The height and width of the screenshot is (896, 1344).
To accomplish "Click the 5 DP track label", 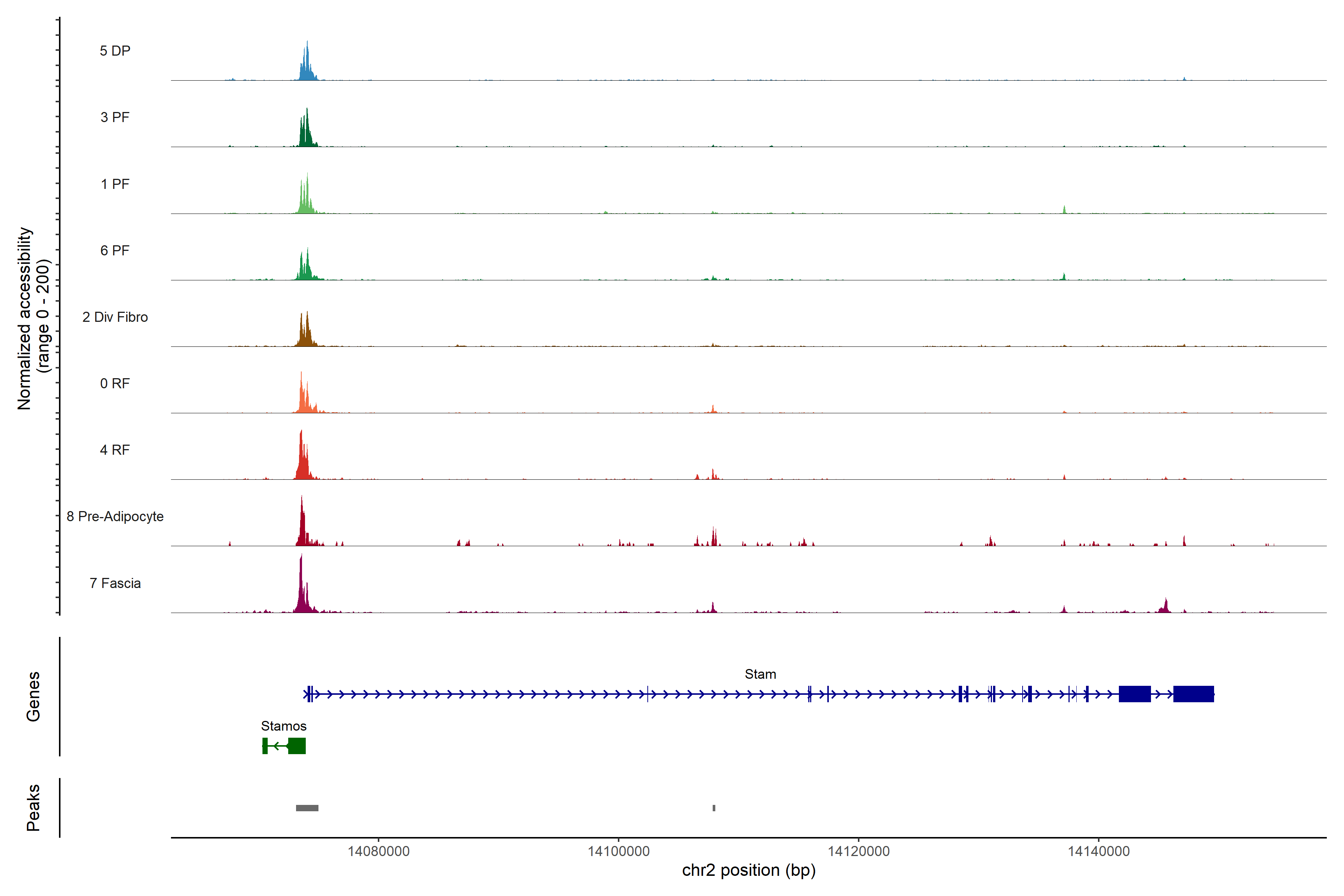I will pos(115,51).
